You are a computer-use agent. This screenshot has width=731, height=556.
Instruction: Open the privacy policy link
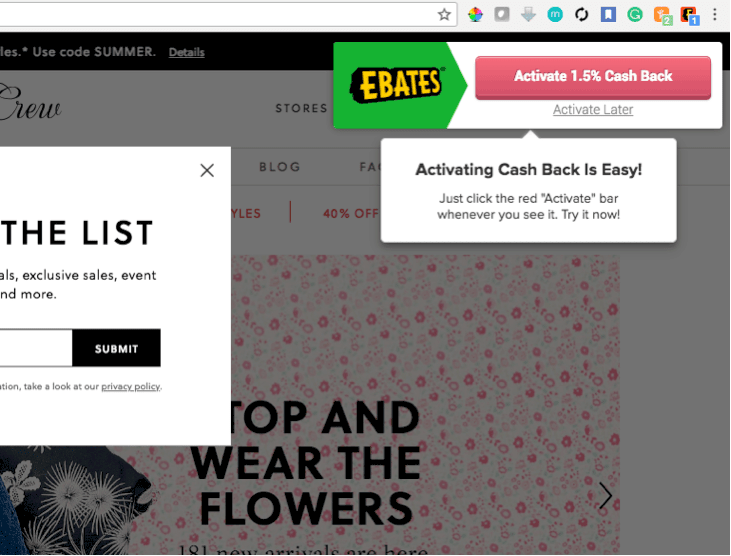click(130, 386)
